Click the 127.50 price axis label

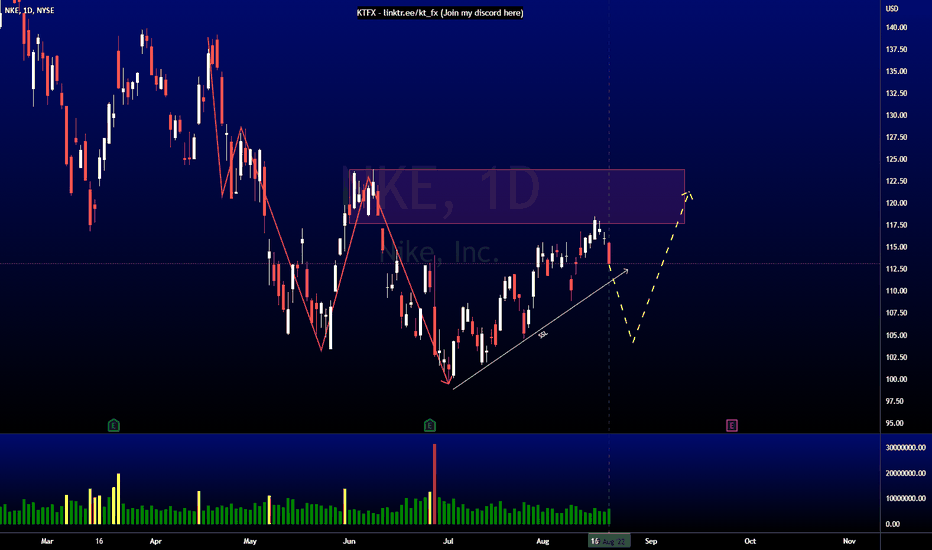click(896, 137)
